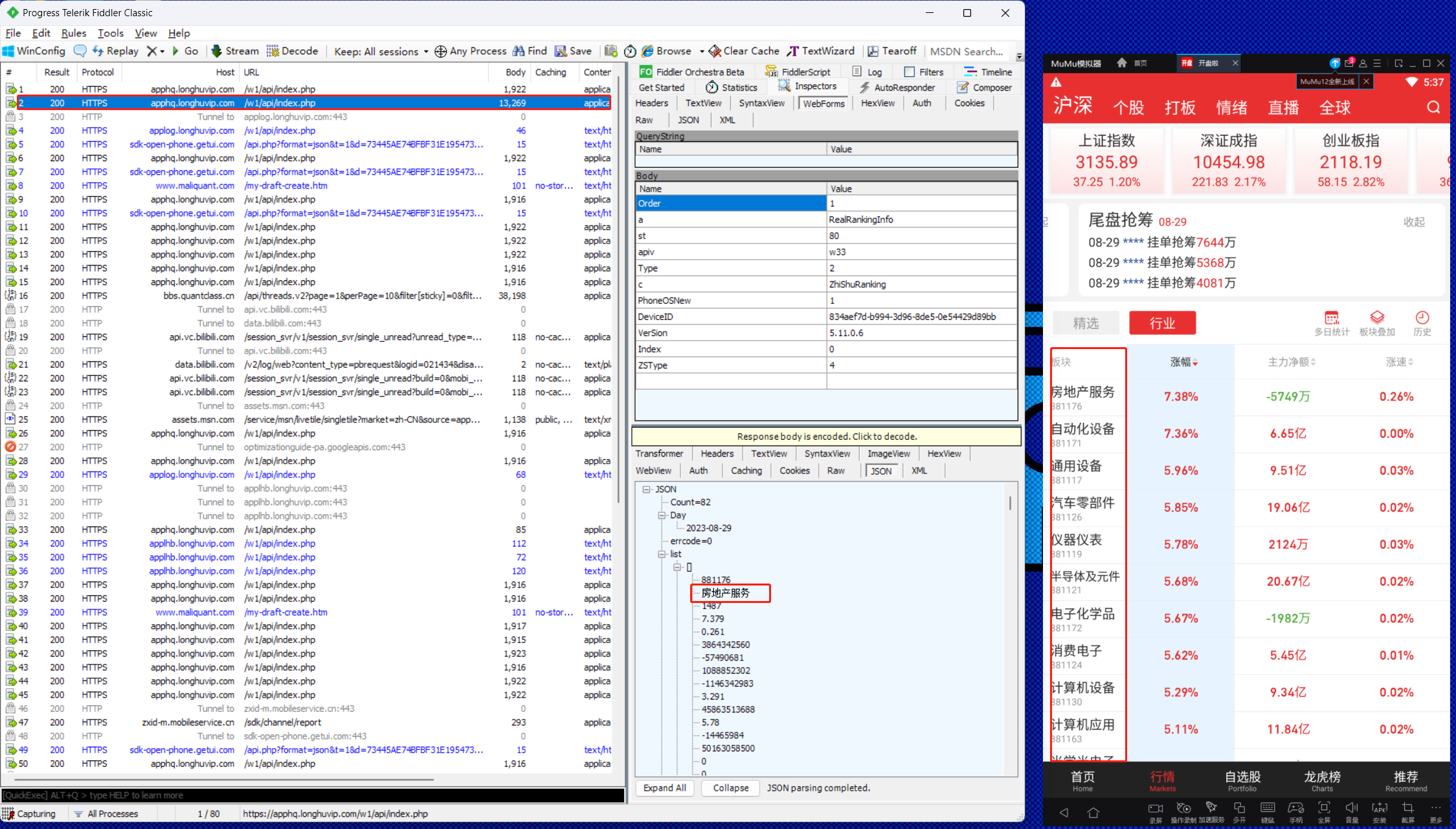Toggle Capturing in the status bar

[x=30, y=814]
